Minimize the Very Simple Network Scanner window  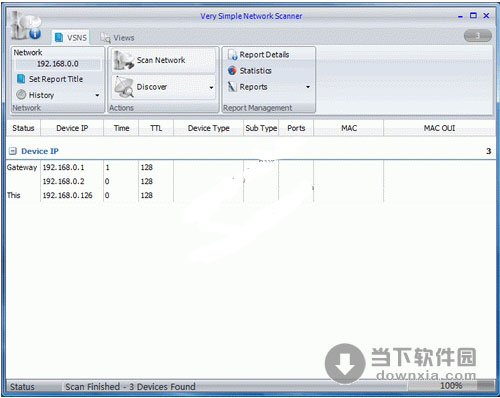pyautogui.click(x=460, y=16)
